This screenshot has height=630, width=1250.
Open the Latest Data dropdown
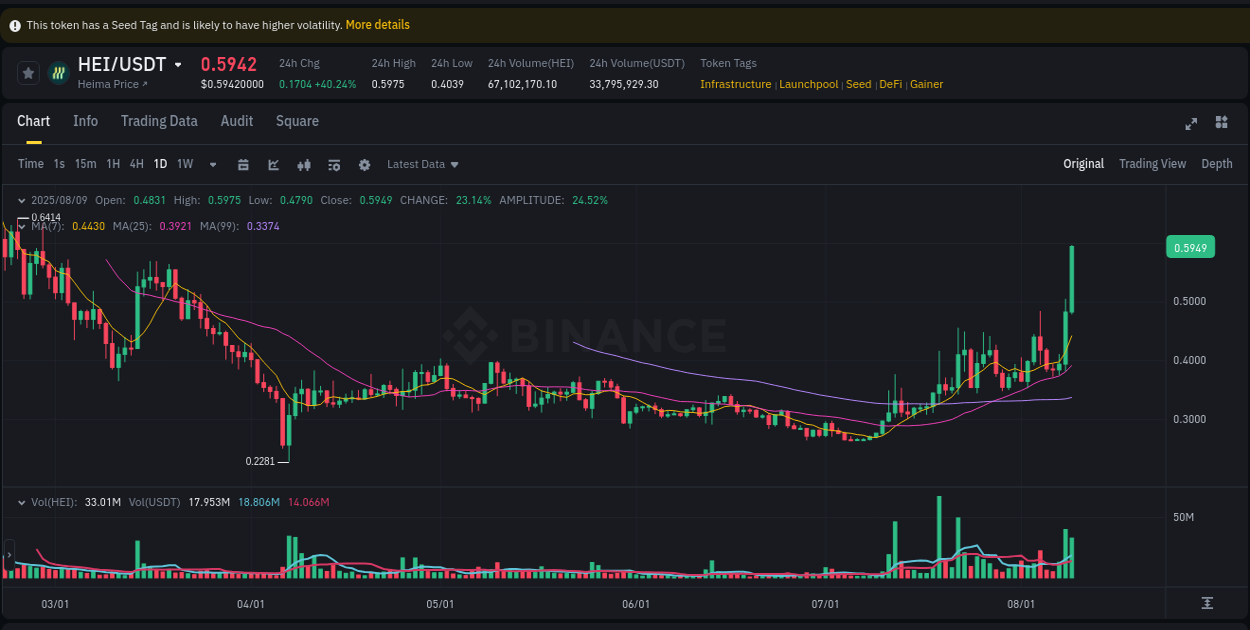click(422, 164)
